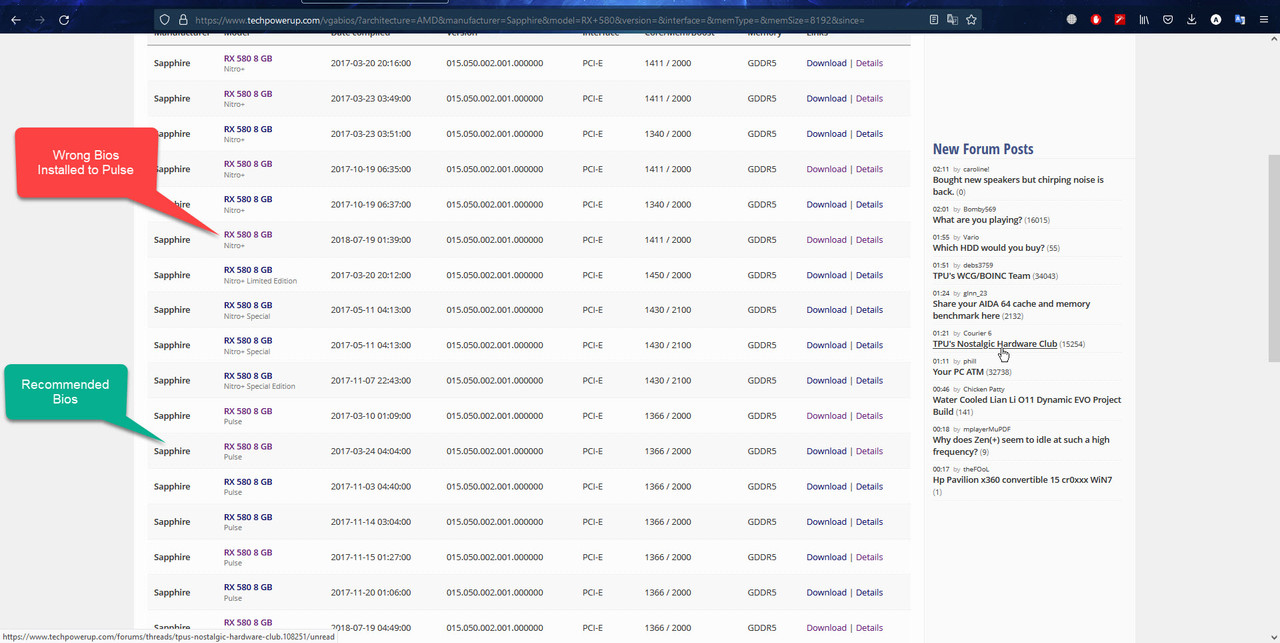Open RX 580 8 GB Nitro+ Special Edition model link
The image size is (1280, 643).
[x=248, y=376]
